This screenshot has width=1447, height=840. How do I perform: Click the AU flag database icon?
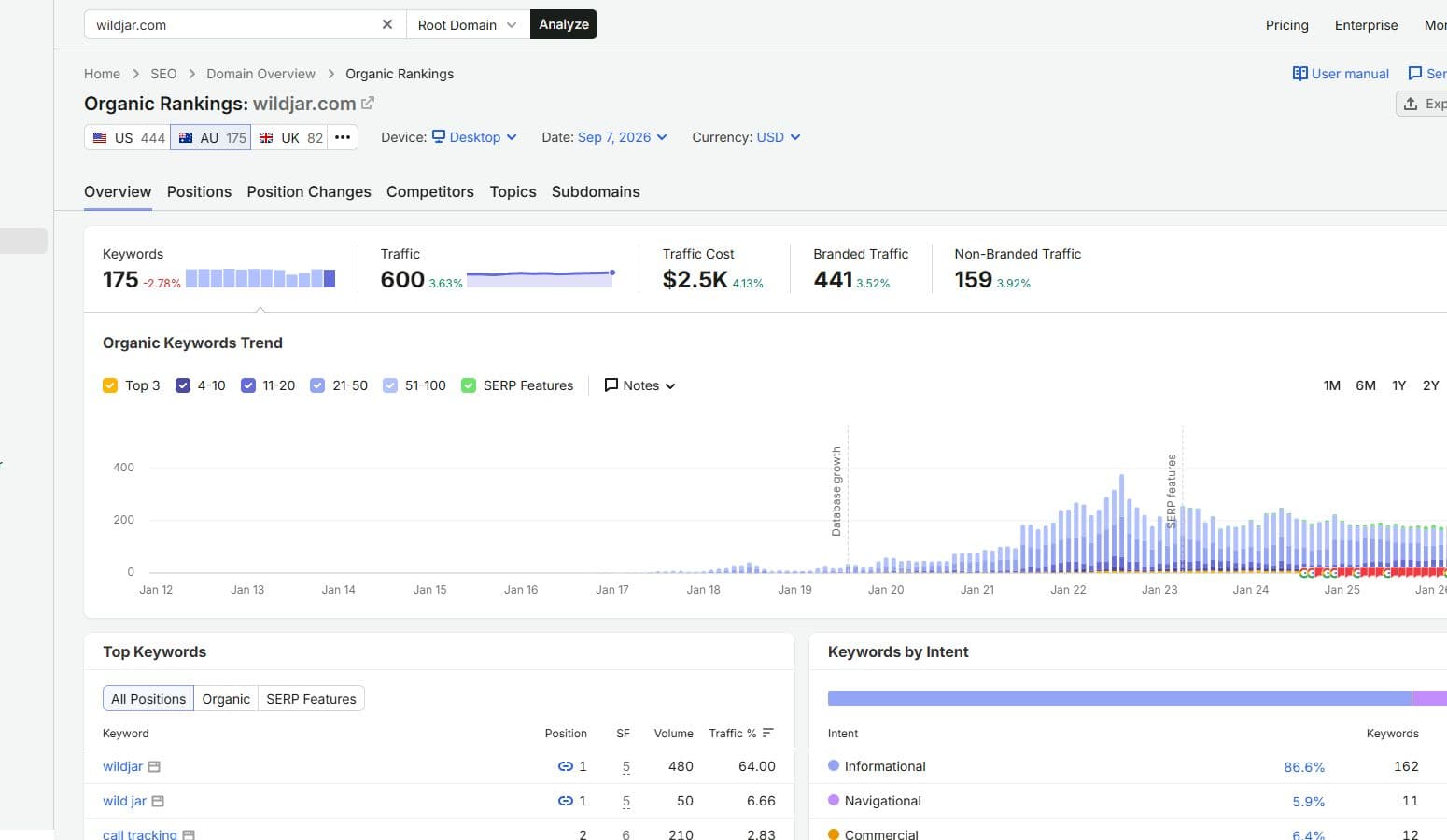pos(186,138)
